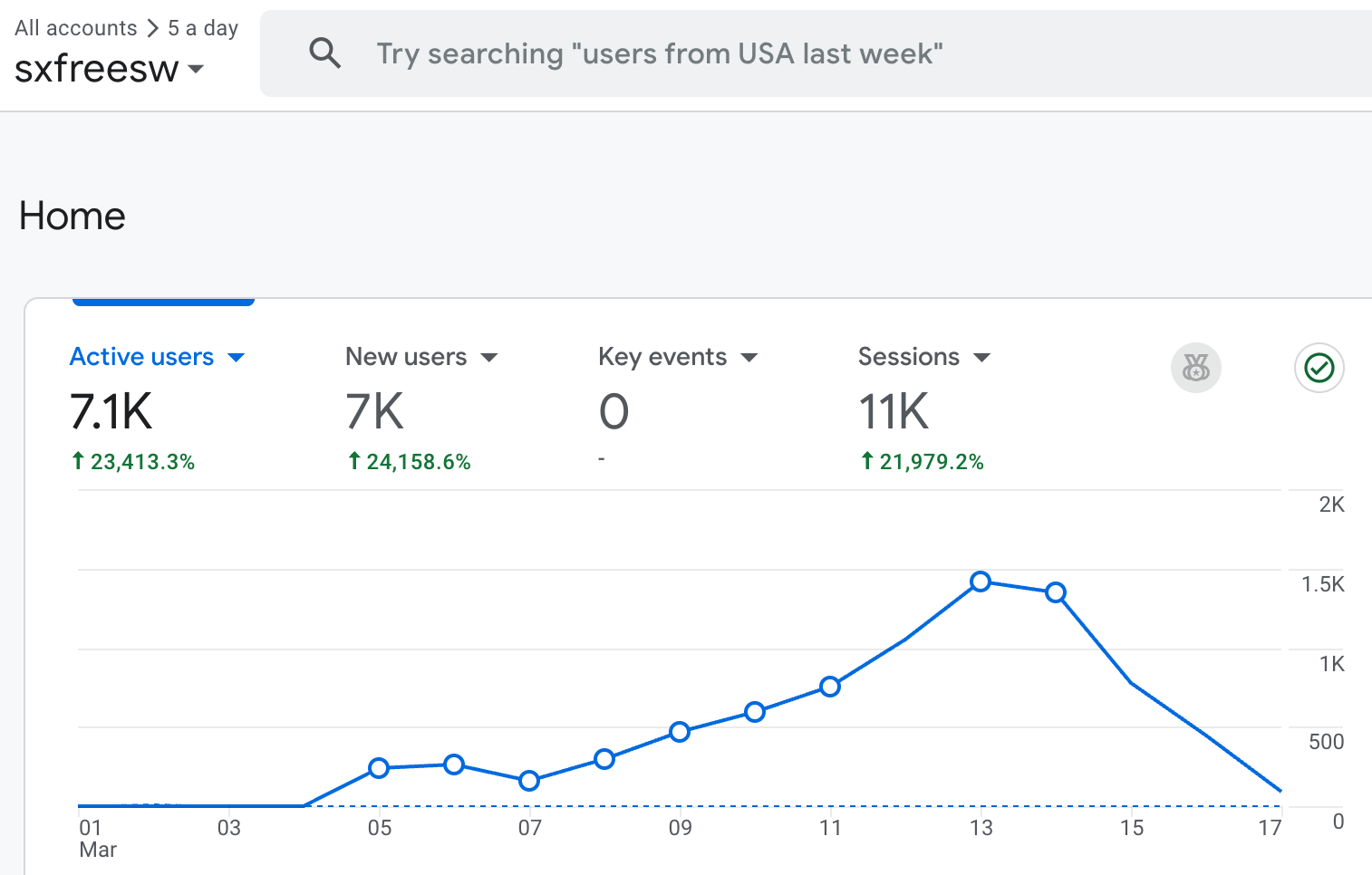Open the Sessions metric dropdown arrow
Viewport: 1372px width, 875px height.
(x=981, y=358)
